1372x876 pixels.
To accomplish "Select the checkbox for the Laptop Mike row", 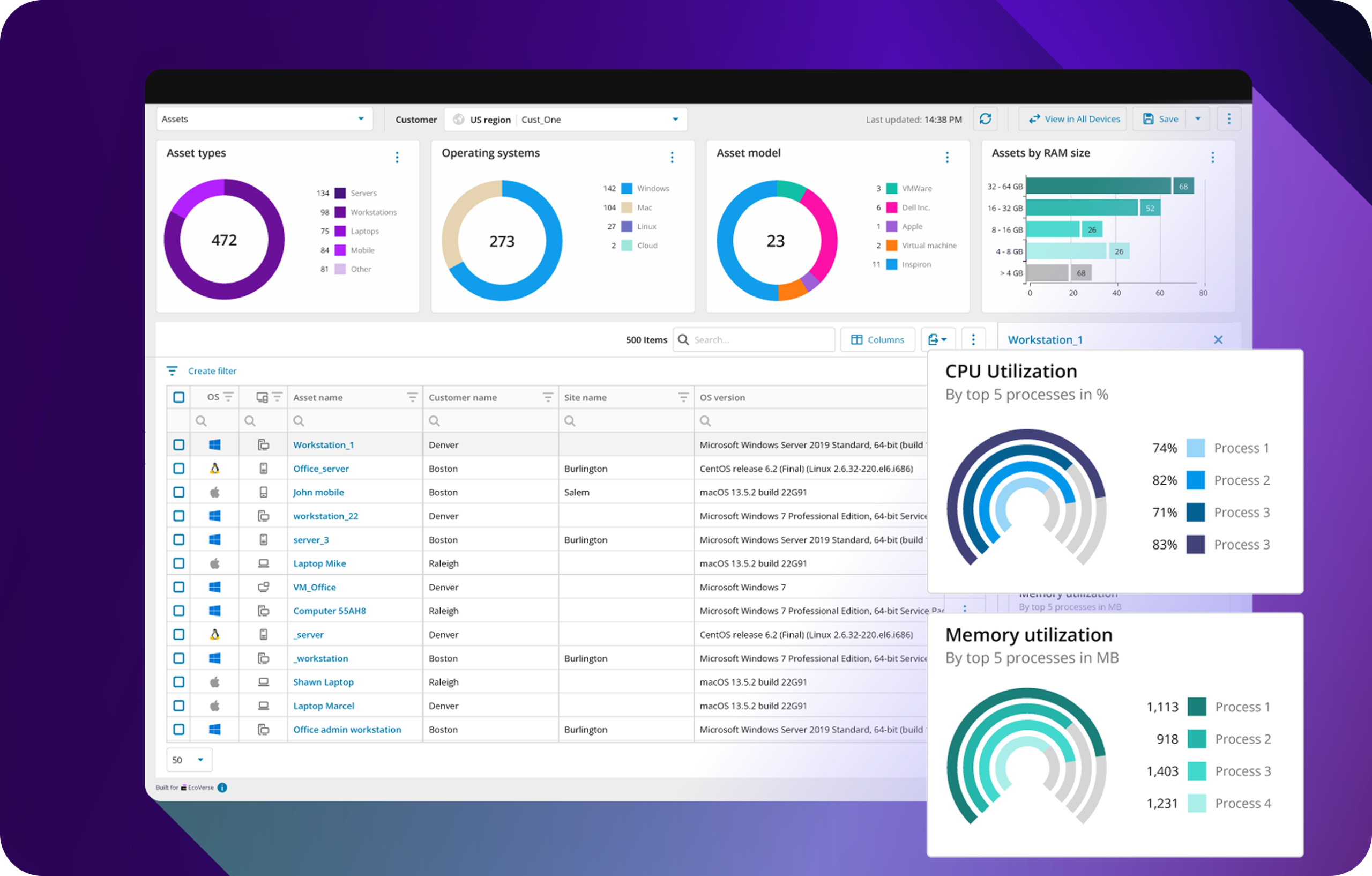I will [x=179, y=563].
